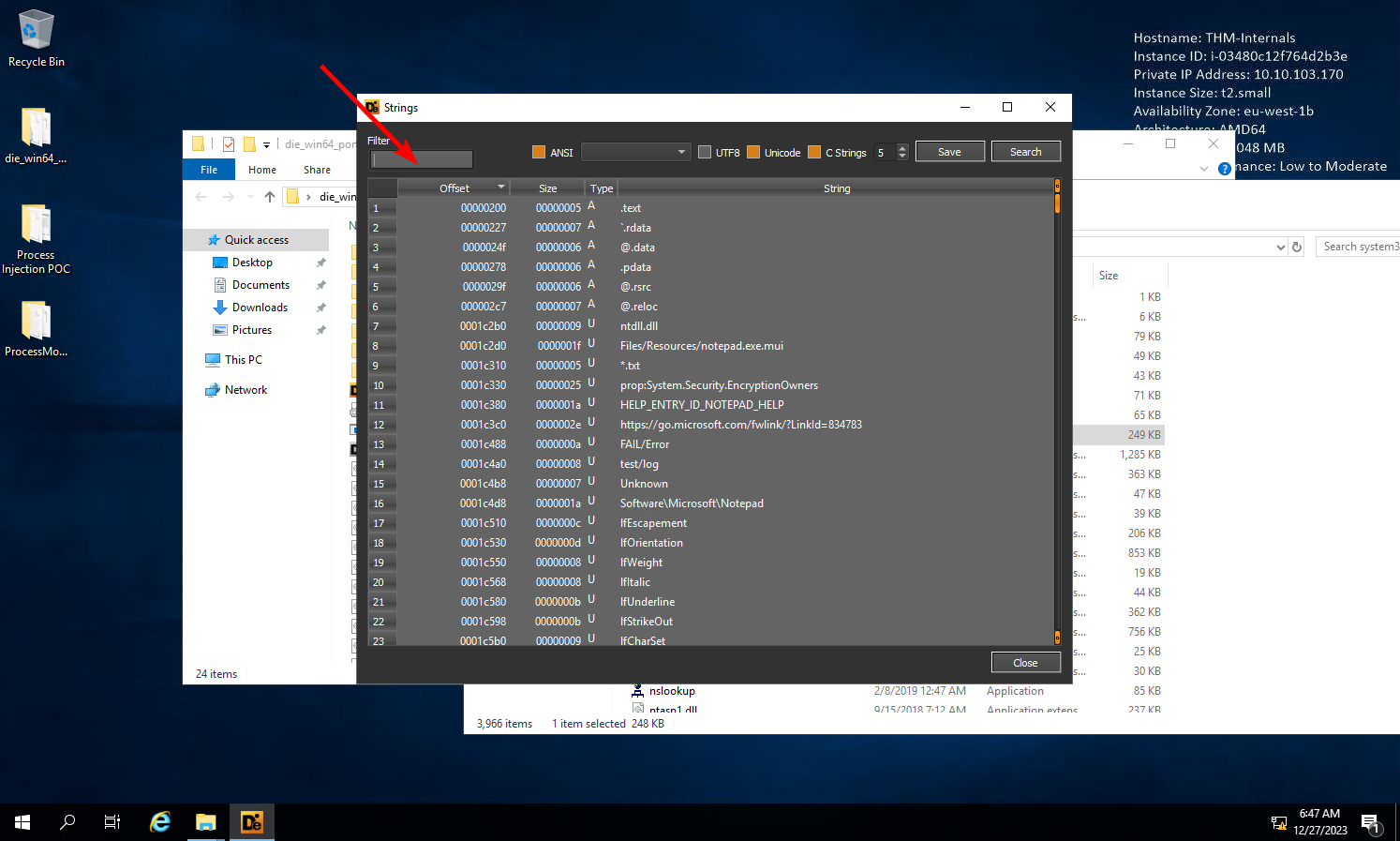
Task: Select the Software\Microsoft\Notepad string
Action: pyautogui.click(x=712, y=503)
